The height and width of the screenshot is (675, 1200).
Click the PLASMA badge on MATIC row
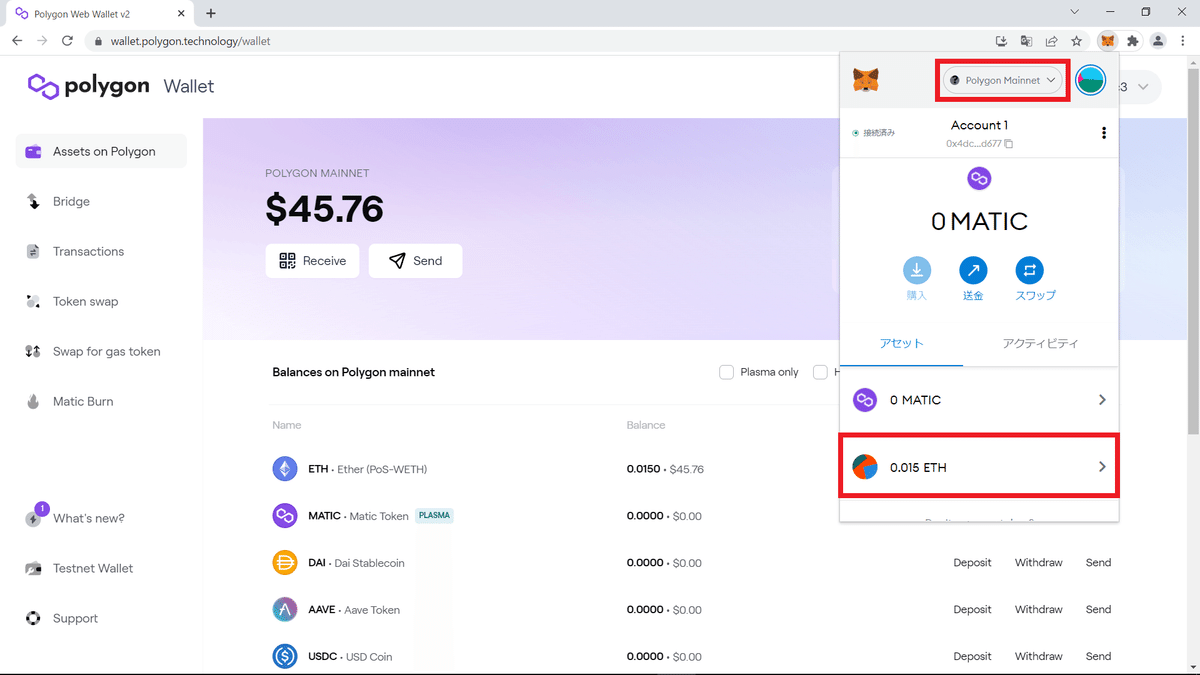pos(434,516)
